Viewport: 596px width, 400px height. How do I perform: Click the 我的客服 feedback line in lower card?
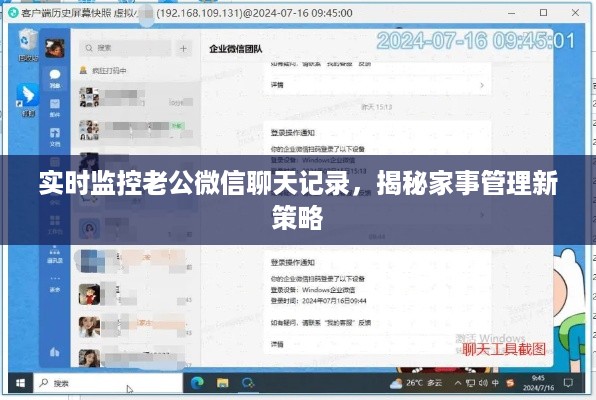[321, 323]
